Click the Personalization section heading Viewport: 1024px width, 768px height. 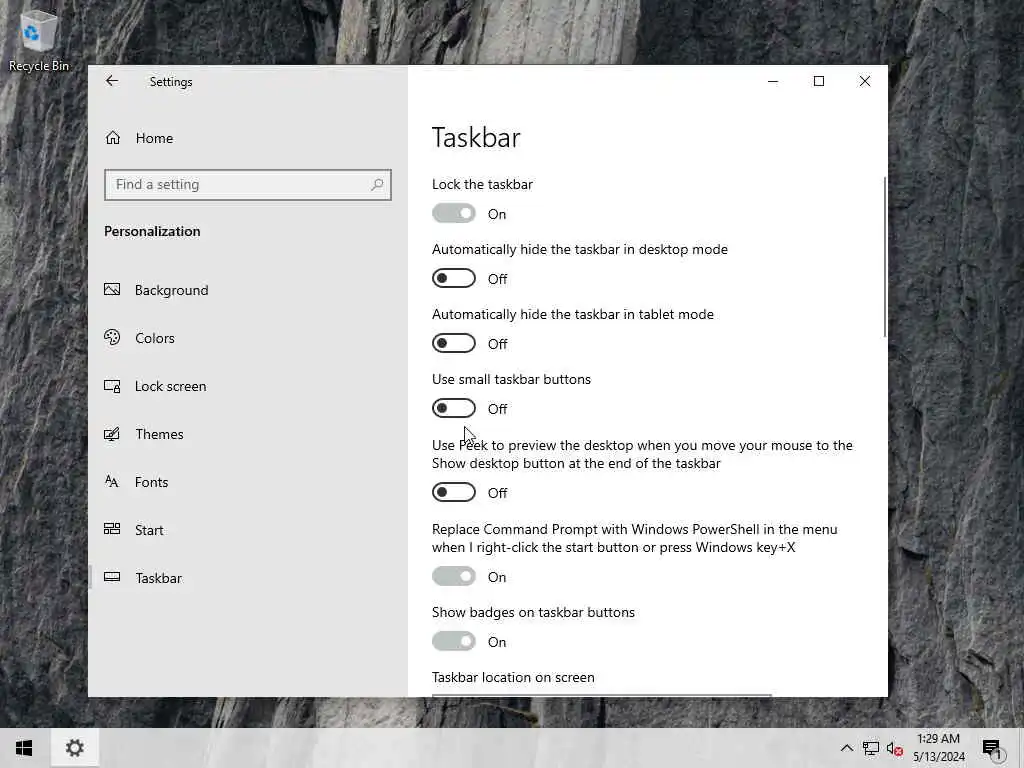click(152, 231)
